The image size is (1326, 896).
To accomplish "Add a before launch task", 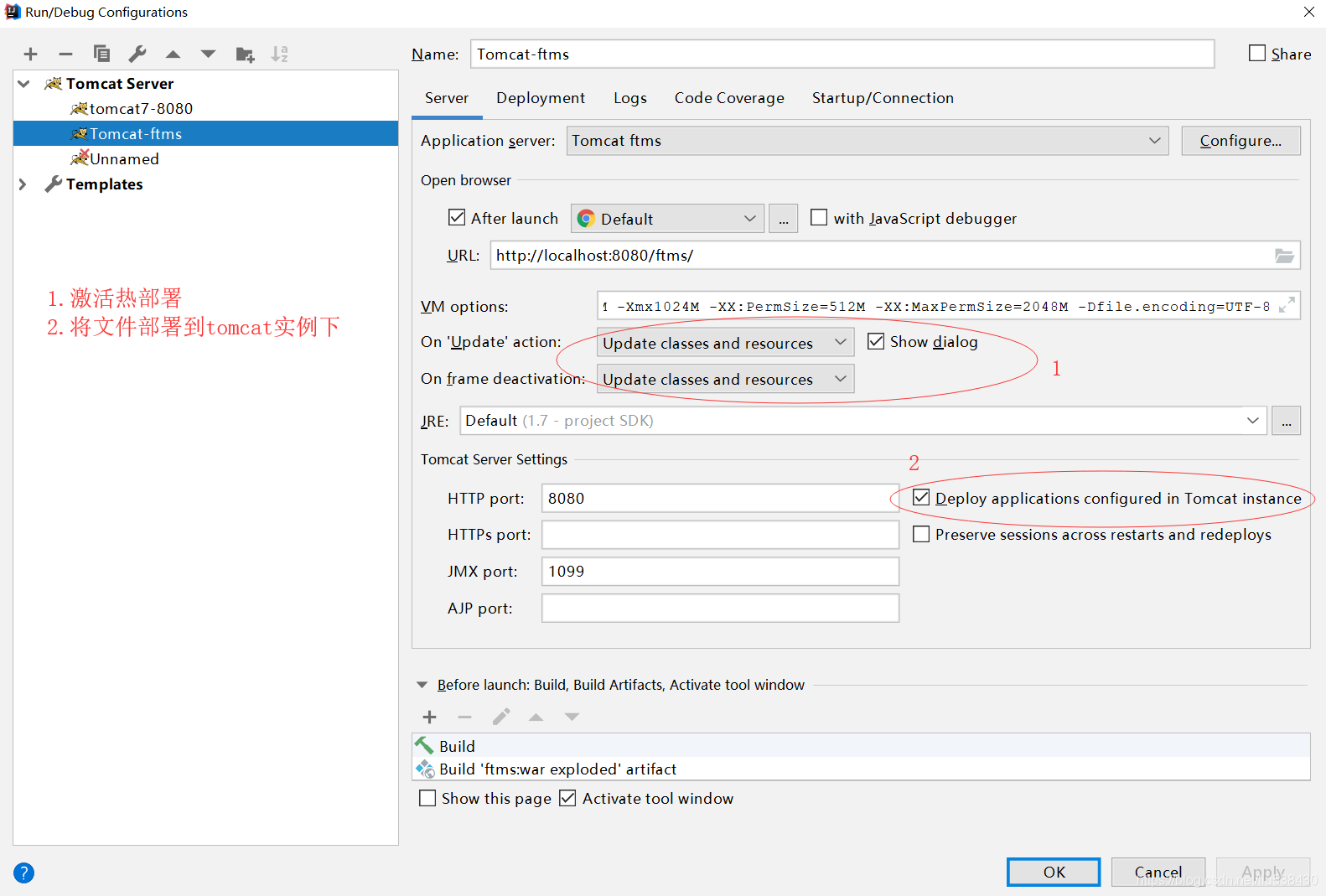I will click(429, 717).
